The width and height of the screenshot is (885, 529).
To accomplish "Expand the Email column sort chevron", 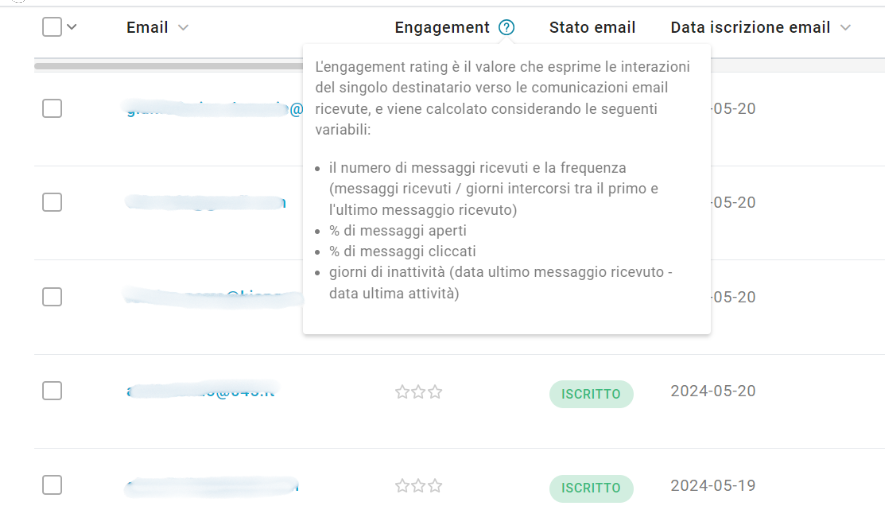I will click(x=183, y=28).
